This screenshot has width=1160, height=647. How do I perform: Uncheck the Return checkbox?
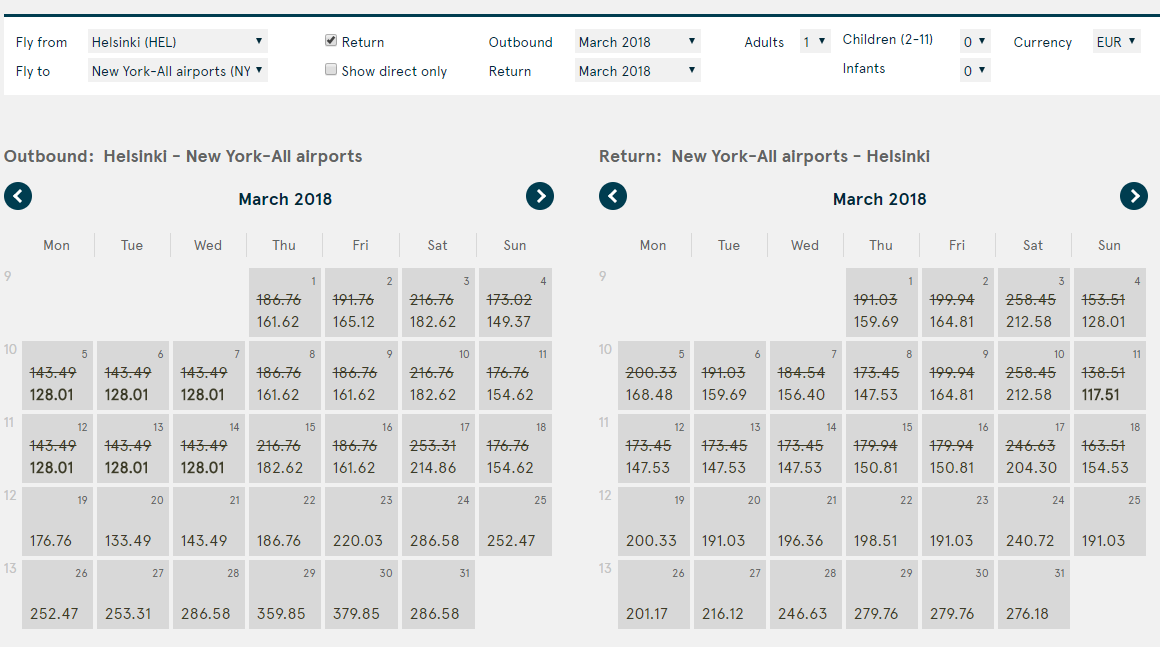pyautogui.click(x=331, y=41)
